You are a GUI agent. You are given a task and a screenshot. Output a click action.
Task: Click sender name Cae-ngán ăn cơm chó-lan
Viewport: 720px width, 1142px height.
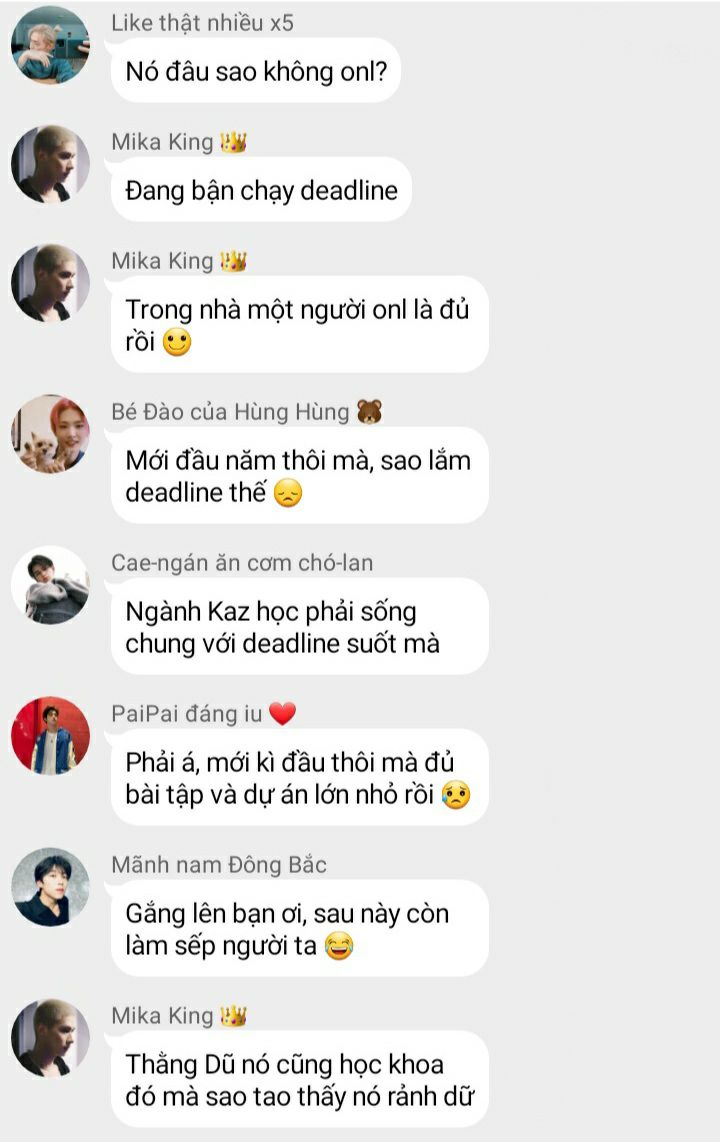[x=242, y=562]
